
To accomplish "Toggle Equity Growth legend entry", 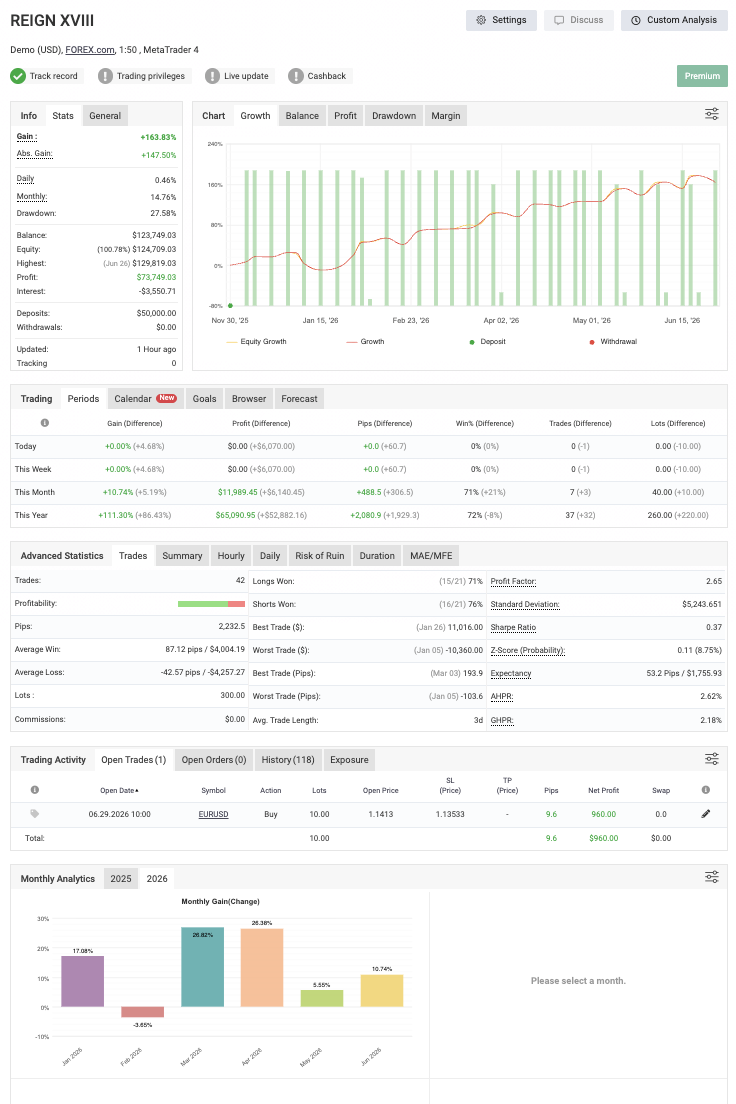I will (x=256, y=341).
